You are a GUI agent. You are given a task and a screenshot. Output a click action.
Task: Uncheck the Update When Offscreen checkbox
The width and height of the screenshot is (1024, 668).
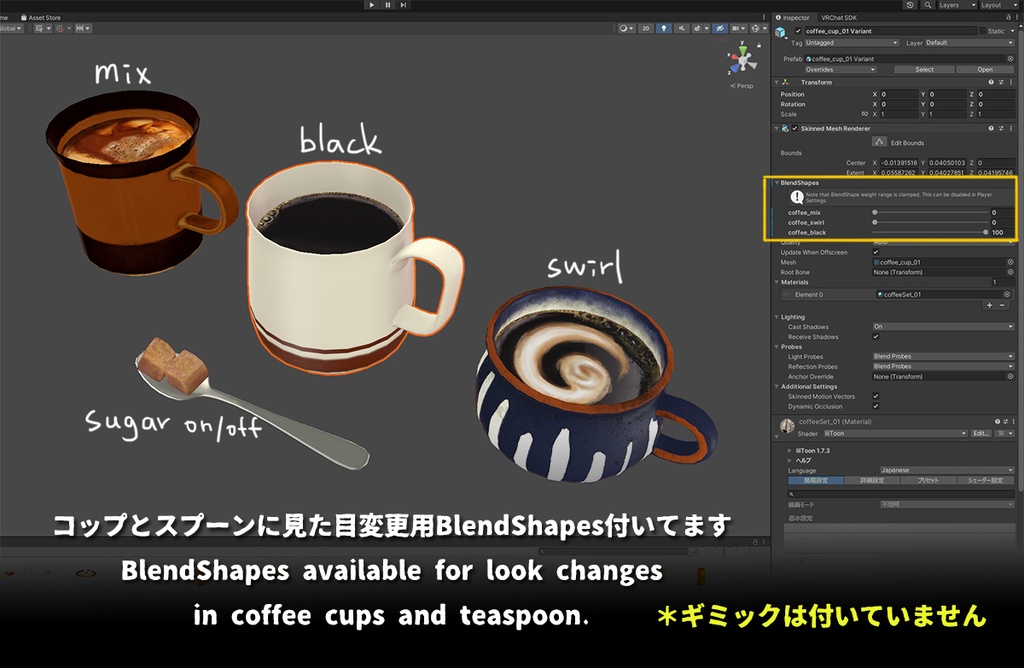tap(875, 253)
